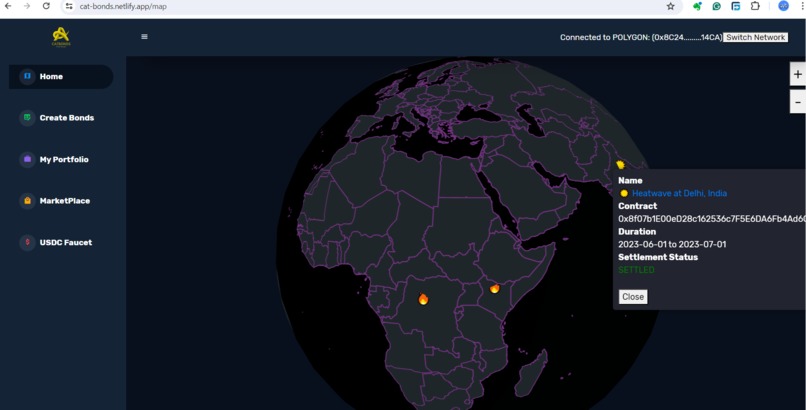Viewport: 806px width, 410px height.
Task: Click the SETTLED status text
Action: pyautogui.click(x=636, y=270)
